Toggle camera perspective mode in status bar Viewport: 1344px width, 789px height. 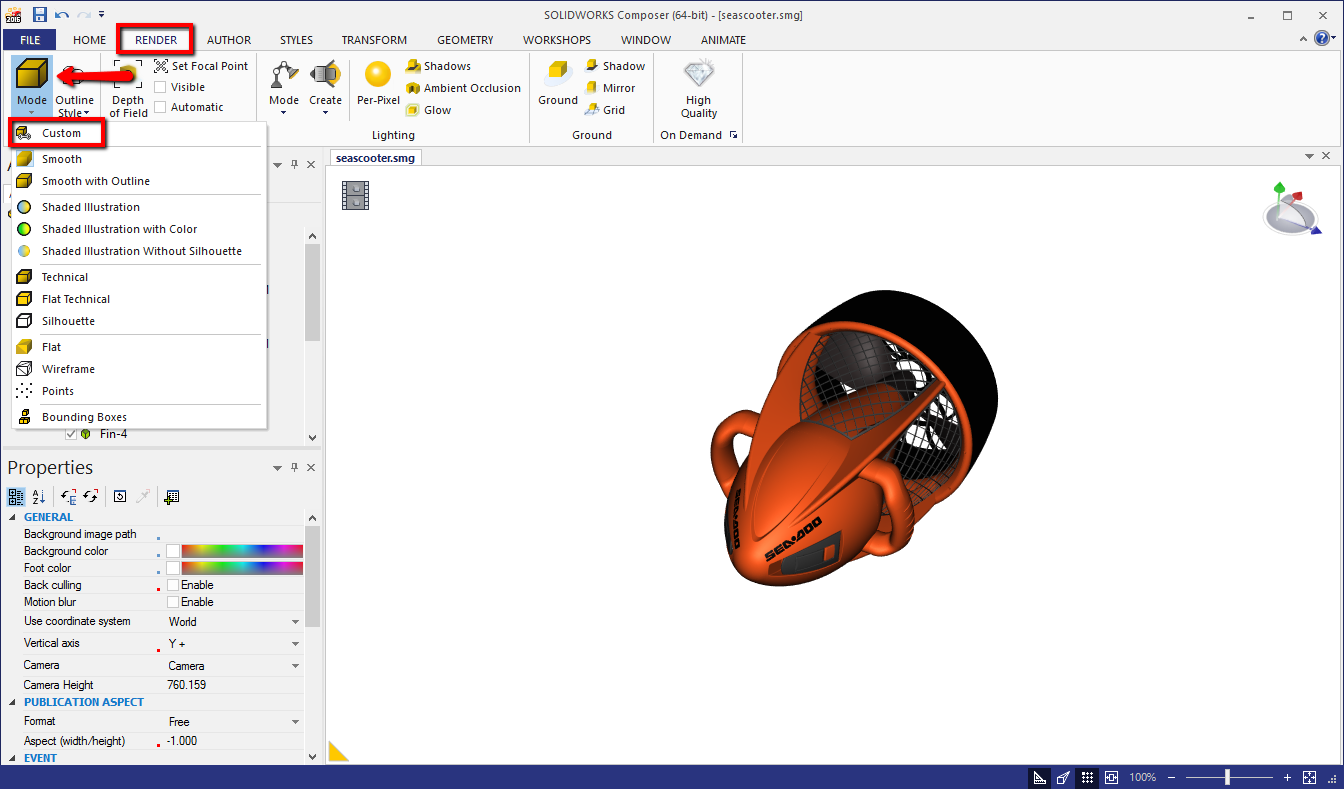(1063, 777)
